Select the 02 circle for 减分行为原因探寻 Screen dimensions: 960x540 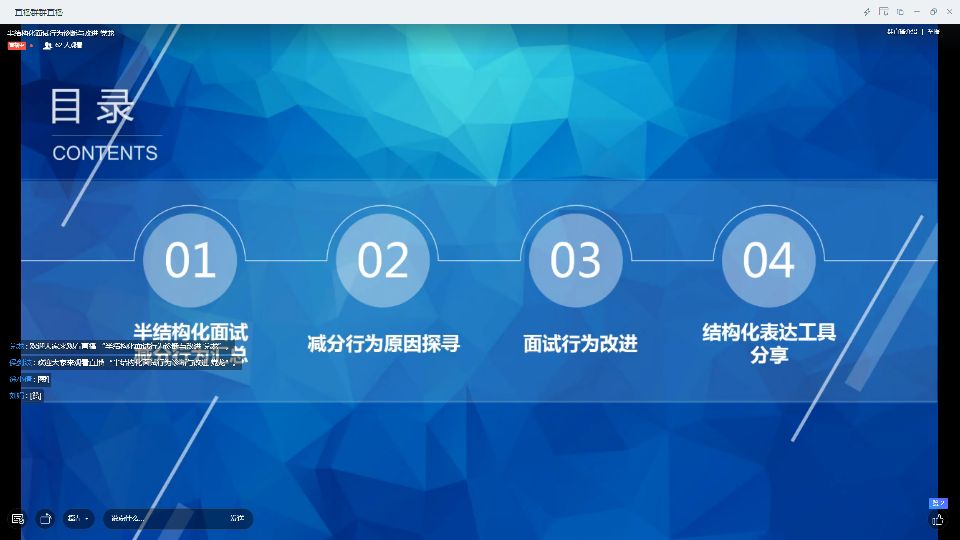point(383,260)
